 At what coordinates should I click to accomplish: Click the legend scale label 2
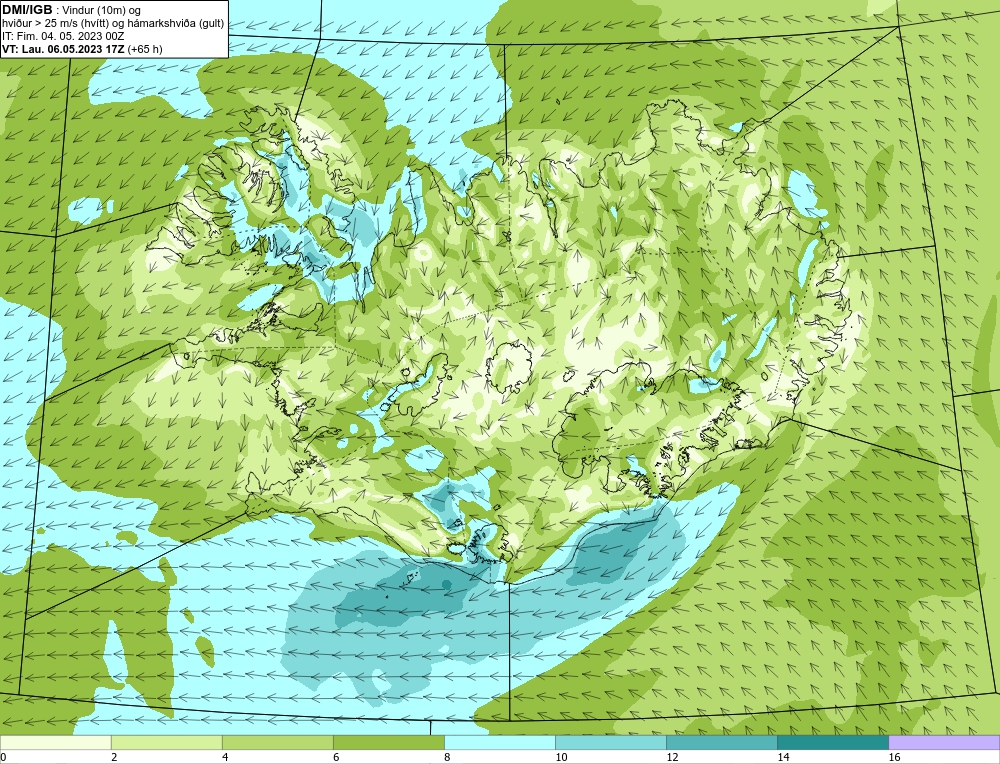114,757
